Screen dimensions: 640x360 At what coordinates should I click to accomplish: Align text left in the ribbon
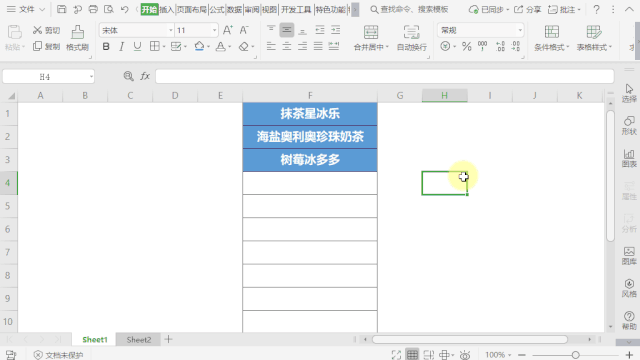coord(271,47)
